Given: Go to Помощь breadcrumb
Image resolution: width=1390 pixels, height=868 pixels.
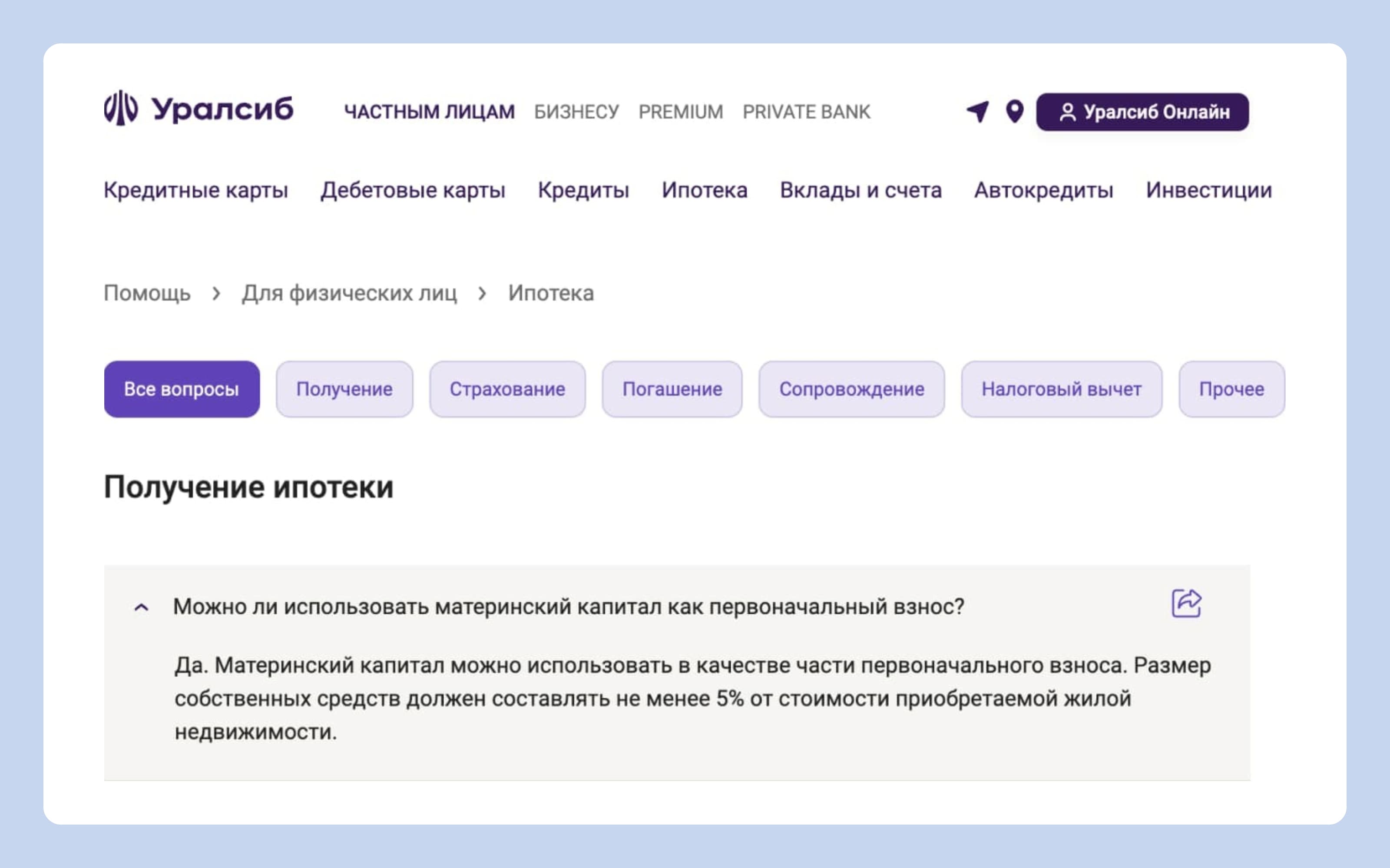Looking at the screenshot, I should click(x=147, y=293).
